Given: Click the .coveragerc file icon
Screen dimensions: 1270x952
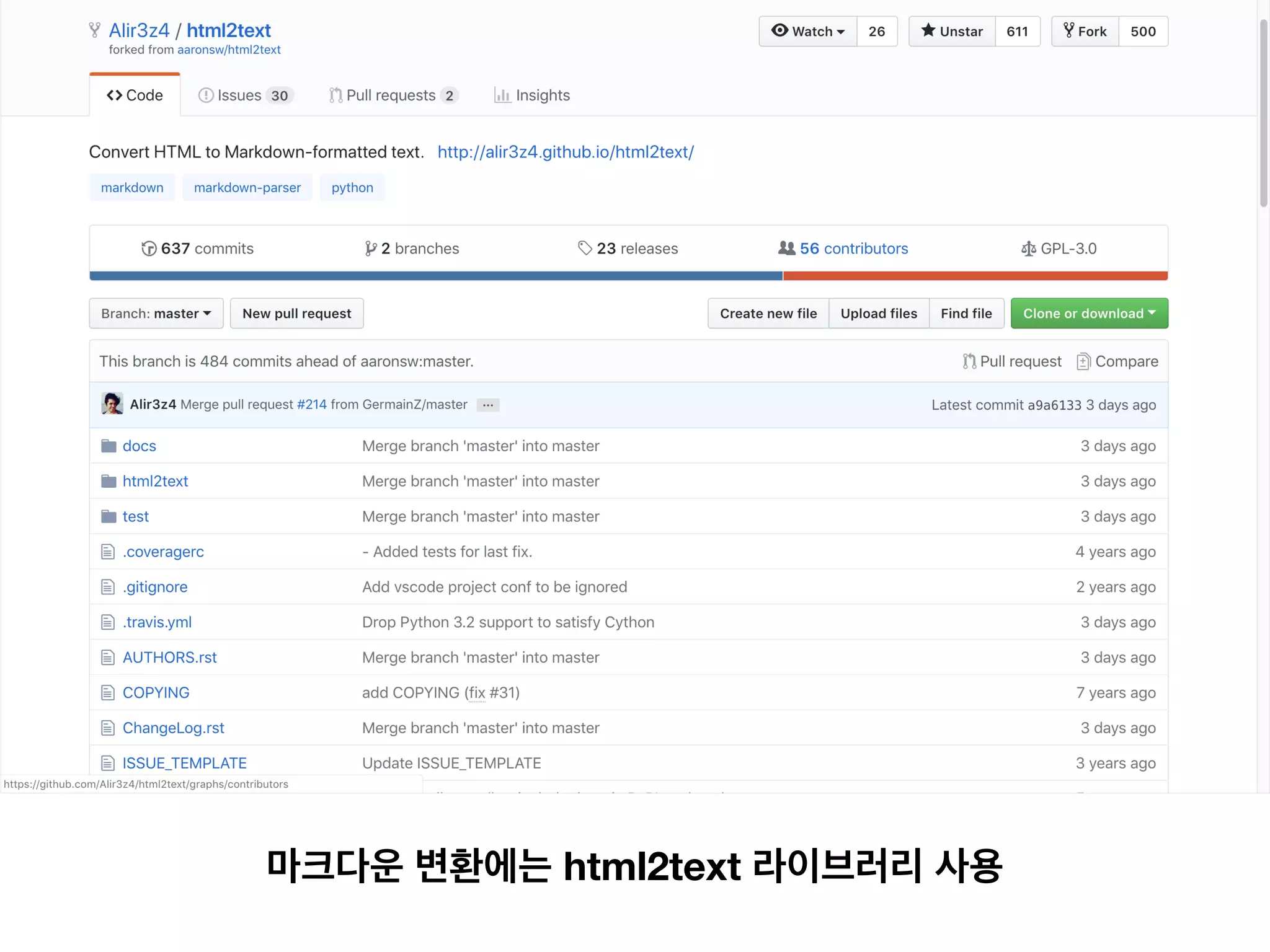Looking at the screenshot, I should click(108, 552).
